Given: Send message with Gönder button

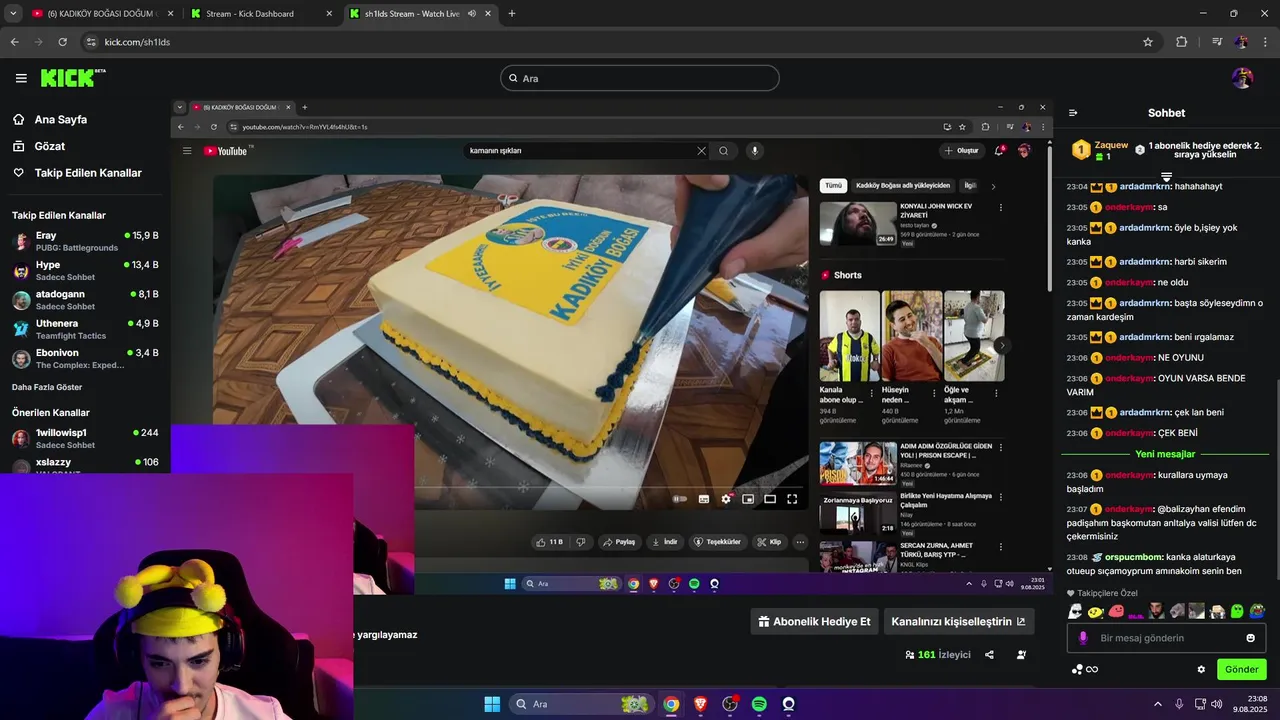Looking at the screenshot, I should pyautogui.click(x=1241, y=669).
